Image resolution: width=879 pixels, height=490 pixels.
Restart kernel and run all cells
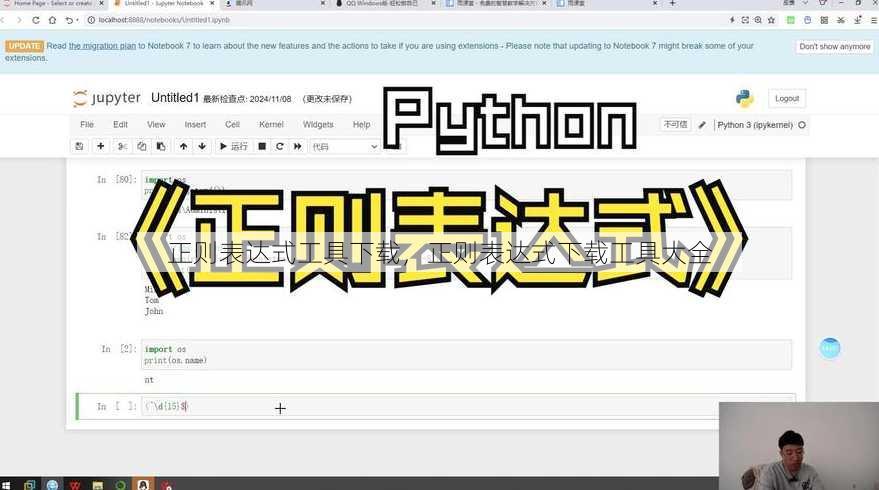(x=298, y=146)
